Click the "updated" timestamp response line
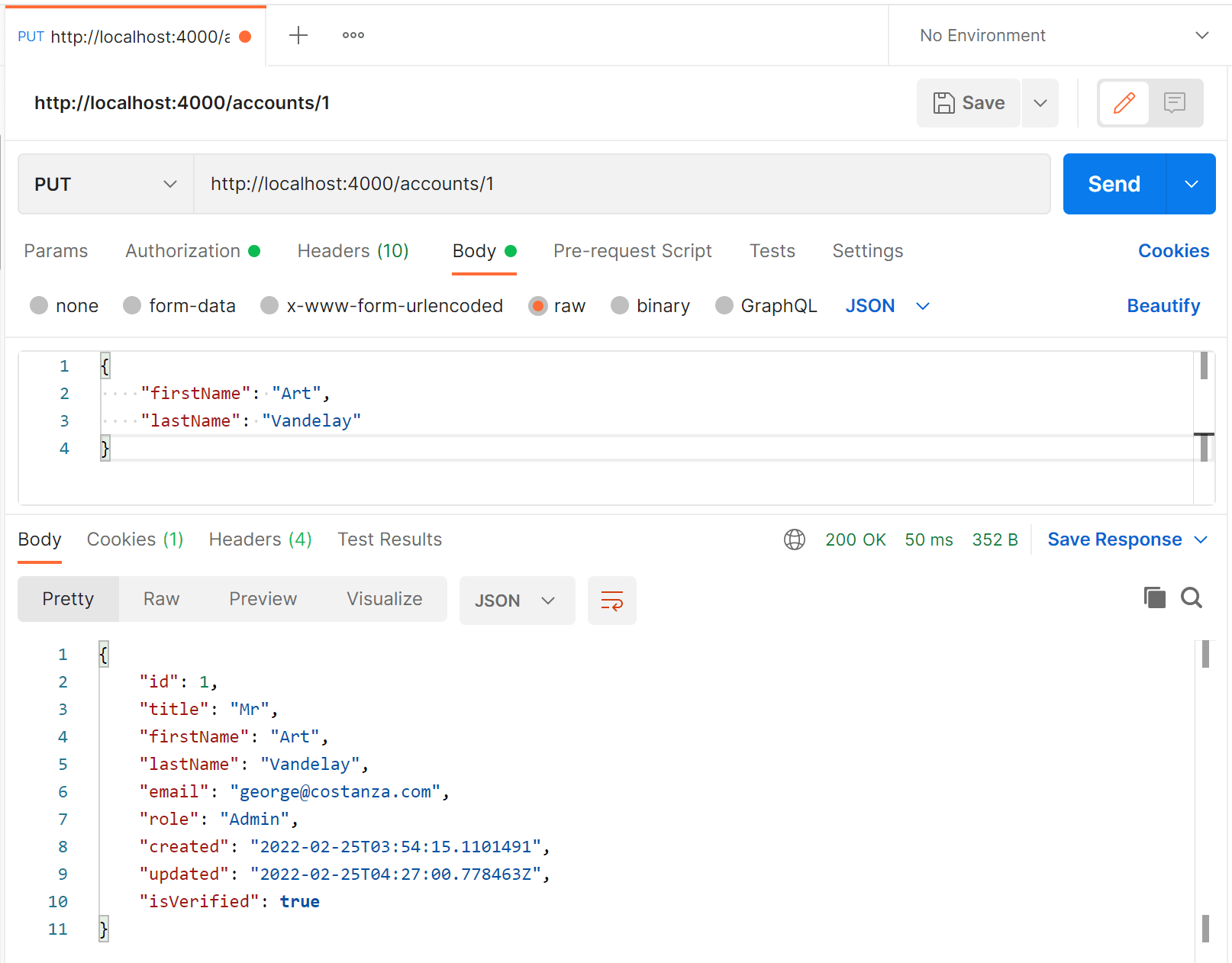Image resolution: width=1232 pixels, height=963 pixels. click(345, 874)
